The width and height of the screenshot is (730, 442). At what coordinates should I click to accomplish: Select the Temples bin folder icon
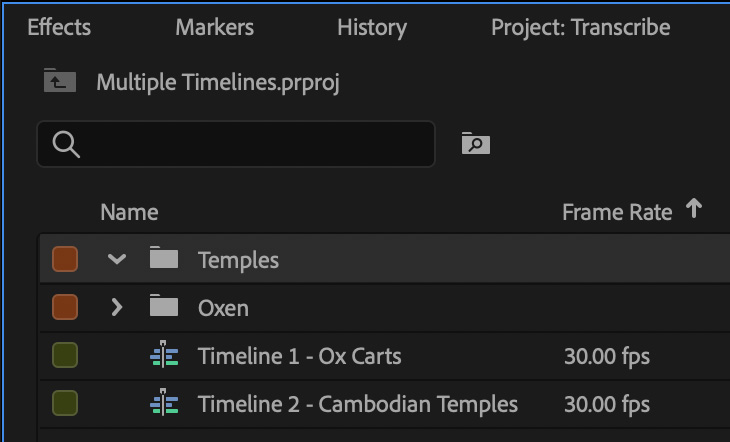(x=164, y=258)
